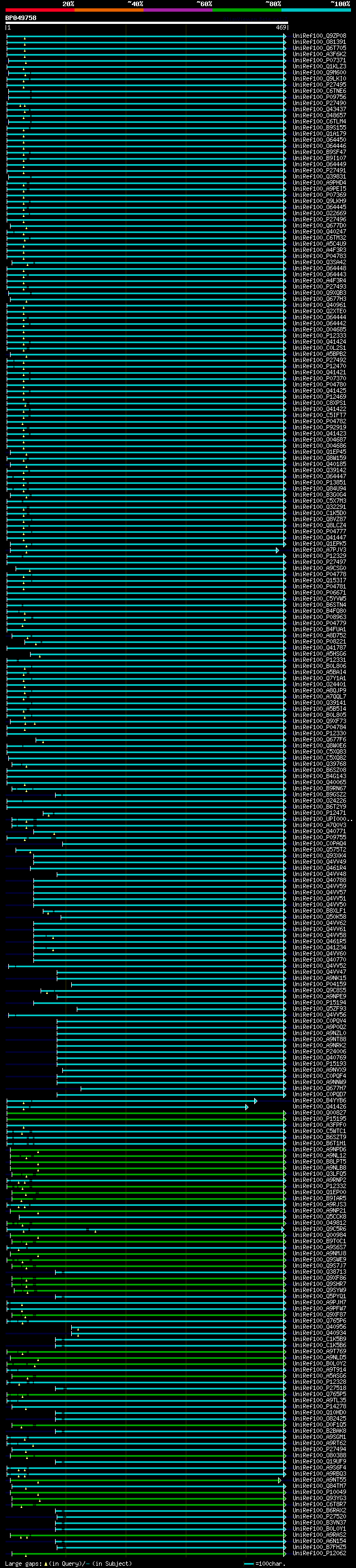
Task: Select the UniRef100_Q5ZF93 label
Action: [x=319, y=1009]
